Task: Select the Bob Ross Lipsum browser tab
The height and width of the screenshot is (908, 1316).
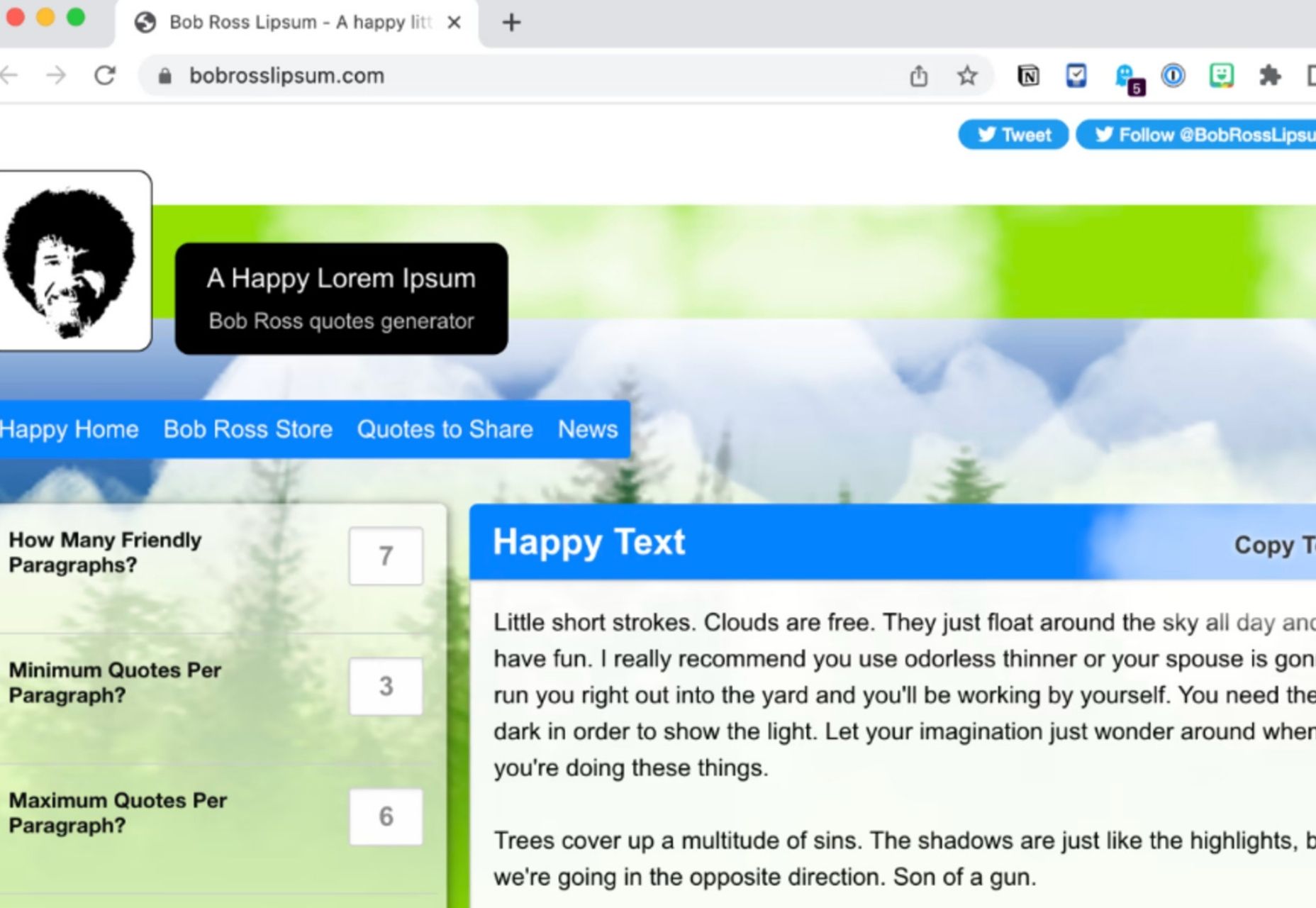Action: (296, 24)
